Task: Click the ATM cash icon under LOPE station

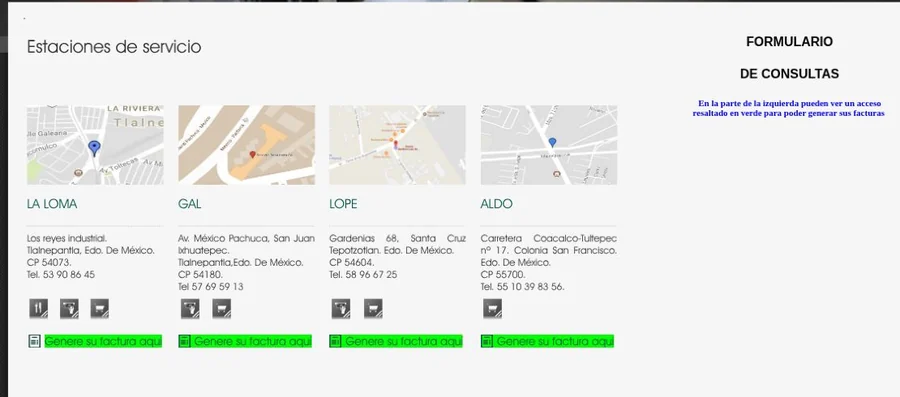Action: tap(341, 309)
